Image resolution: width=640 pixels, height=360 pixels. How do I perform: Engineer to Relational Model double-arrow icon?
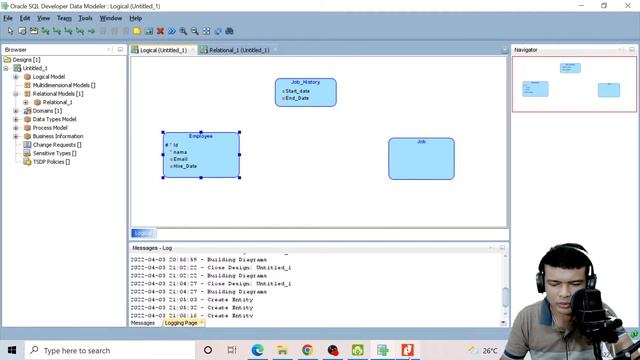[172, 31]
